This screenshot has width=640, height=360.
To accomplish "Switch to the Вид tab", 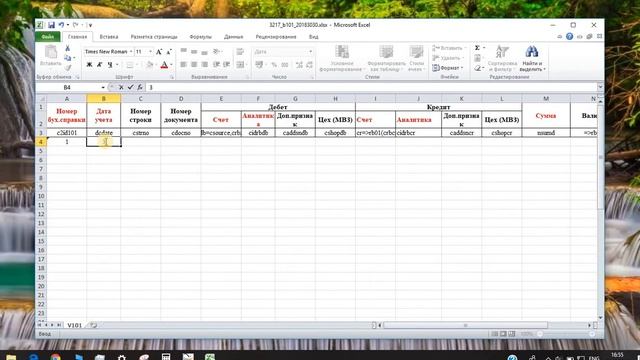I will [x=313, y=37].
